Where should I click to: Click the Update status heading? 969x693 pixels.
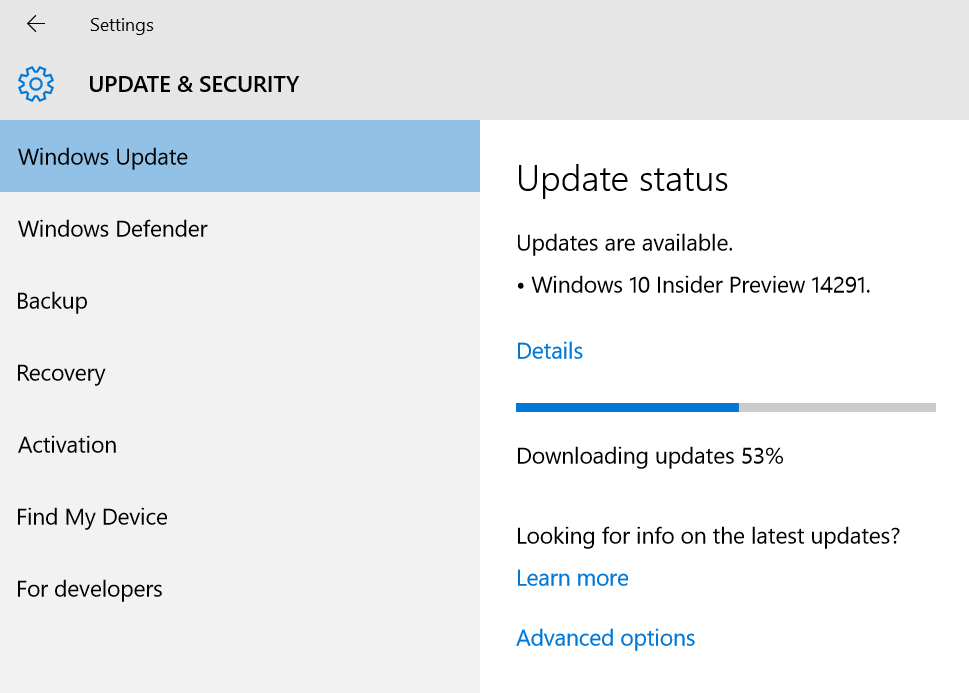tap(622, 179)
